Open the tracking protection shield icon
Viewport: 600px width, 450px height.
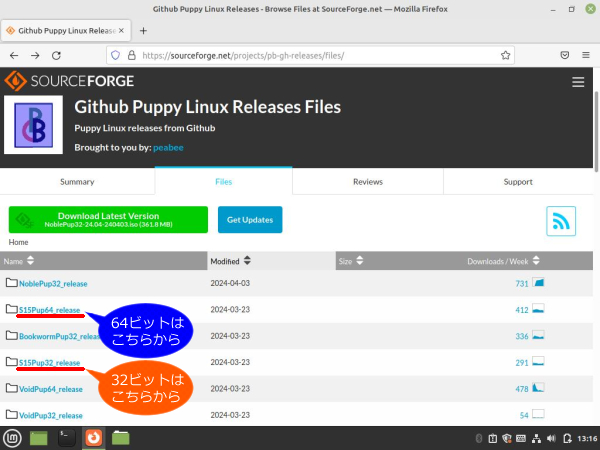click(x=115, y=55)
